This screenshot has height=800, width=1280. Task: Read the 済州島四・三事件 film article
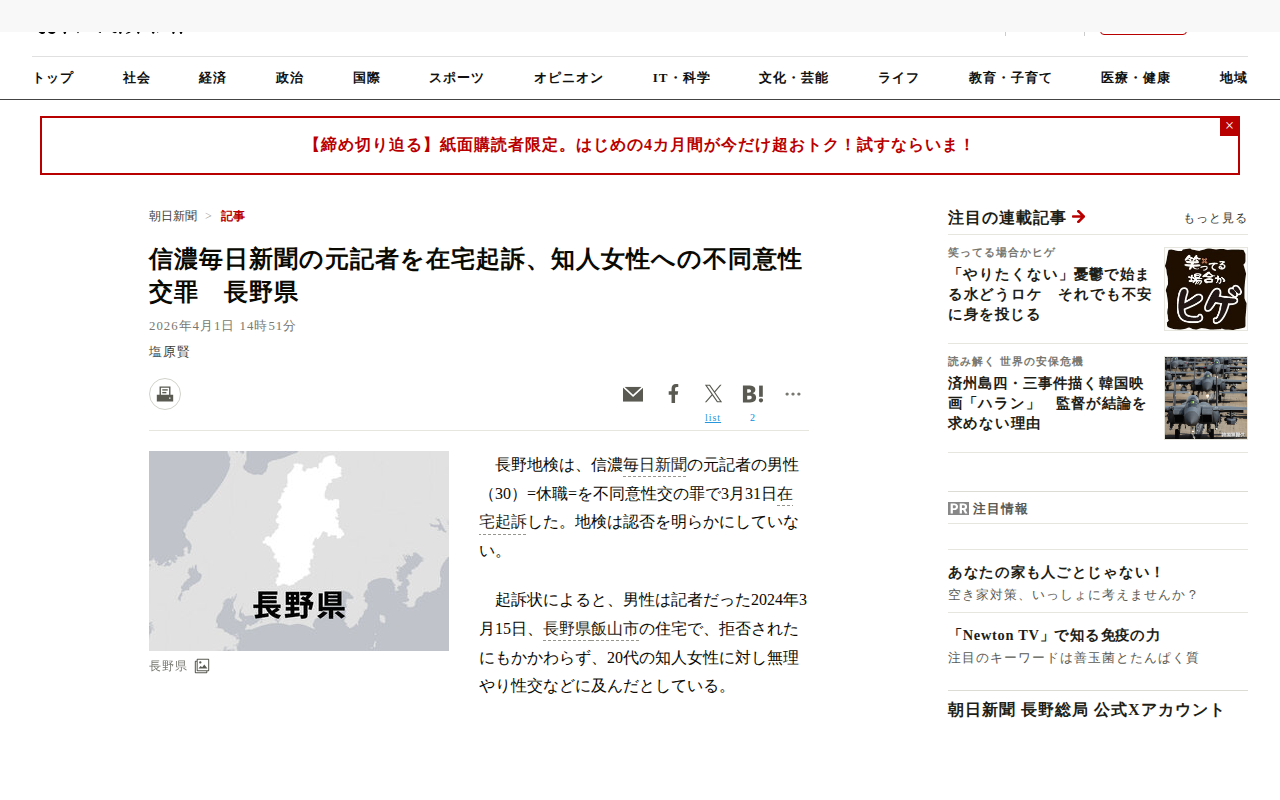(x=1047, y=403)
